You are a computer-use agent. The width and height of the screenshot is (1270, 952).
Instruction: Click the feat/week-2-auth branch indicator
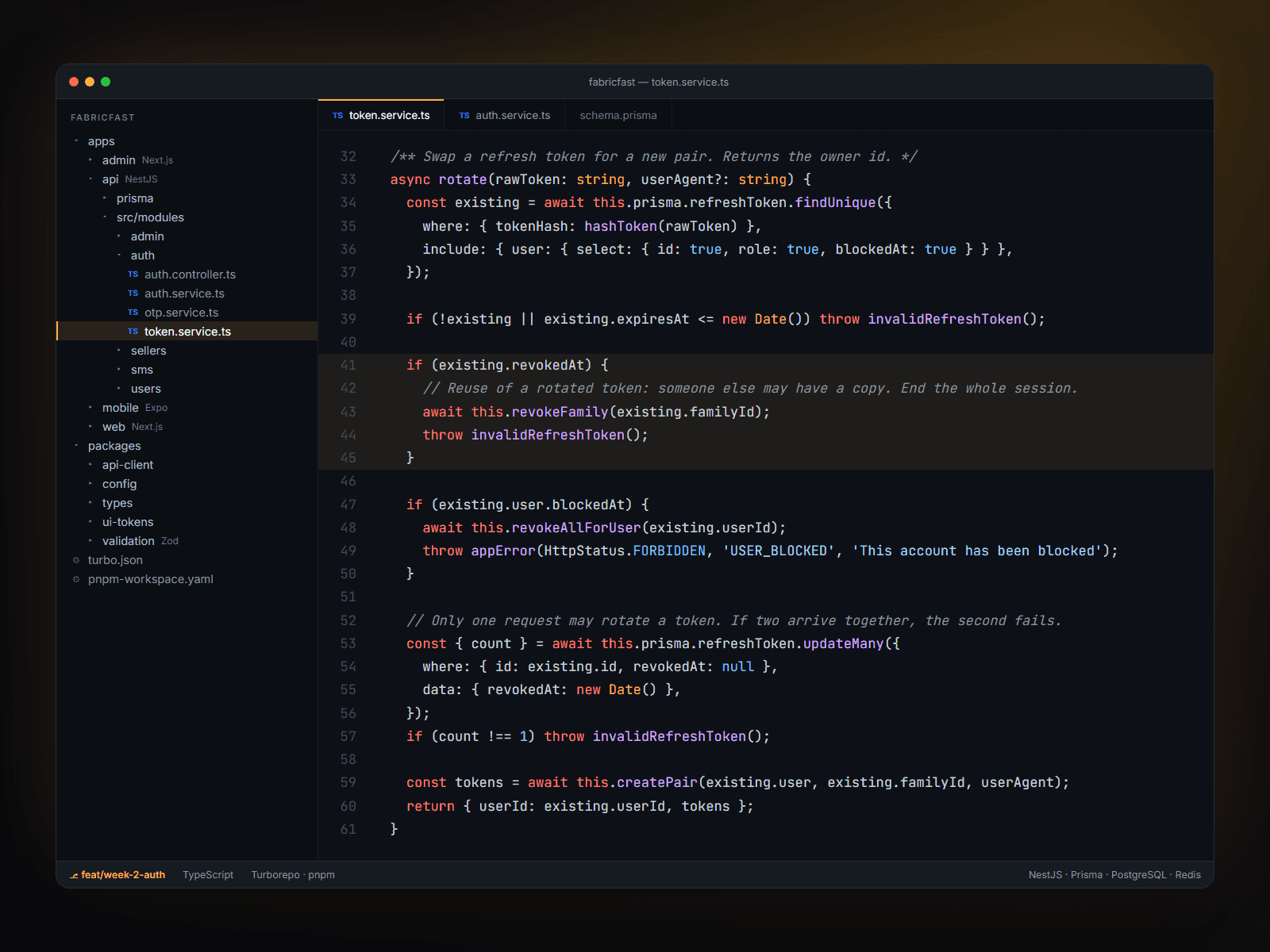click(x=117, y=875)
